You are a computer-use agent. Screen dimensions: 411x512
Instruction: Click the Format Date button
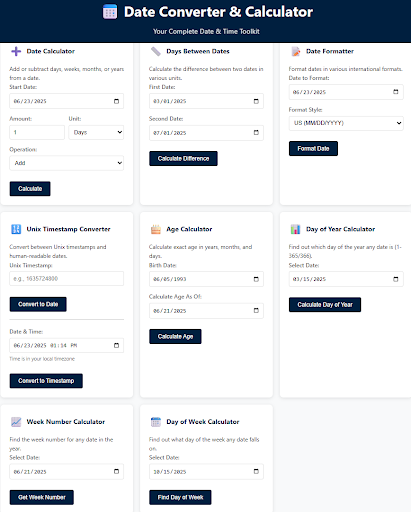313,149
